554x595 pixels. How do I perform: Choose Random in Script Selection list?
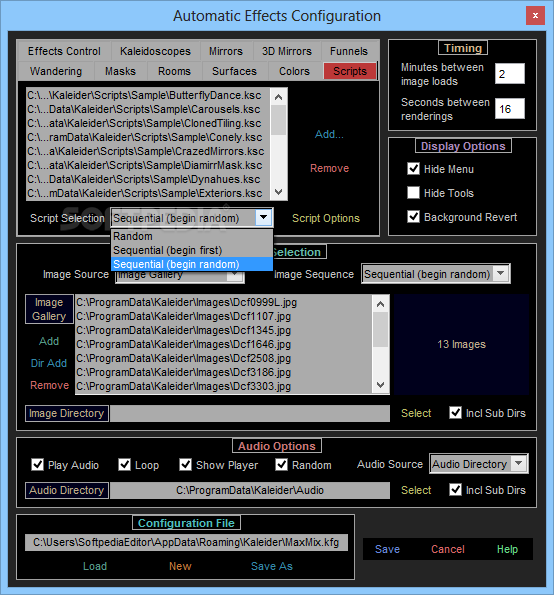tap(192, 236)
